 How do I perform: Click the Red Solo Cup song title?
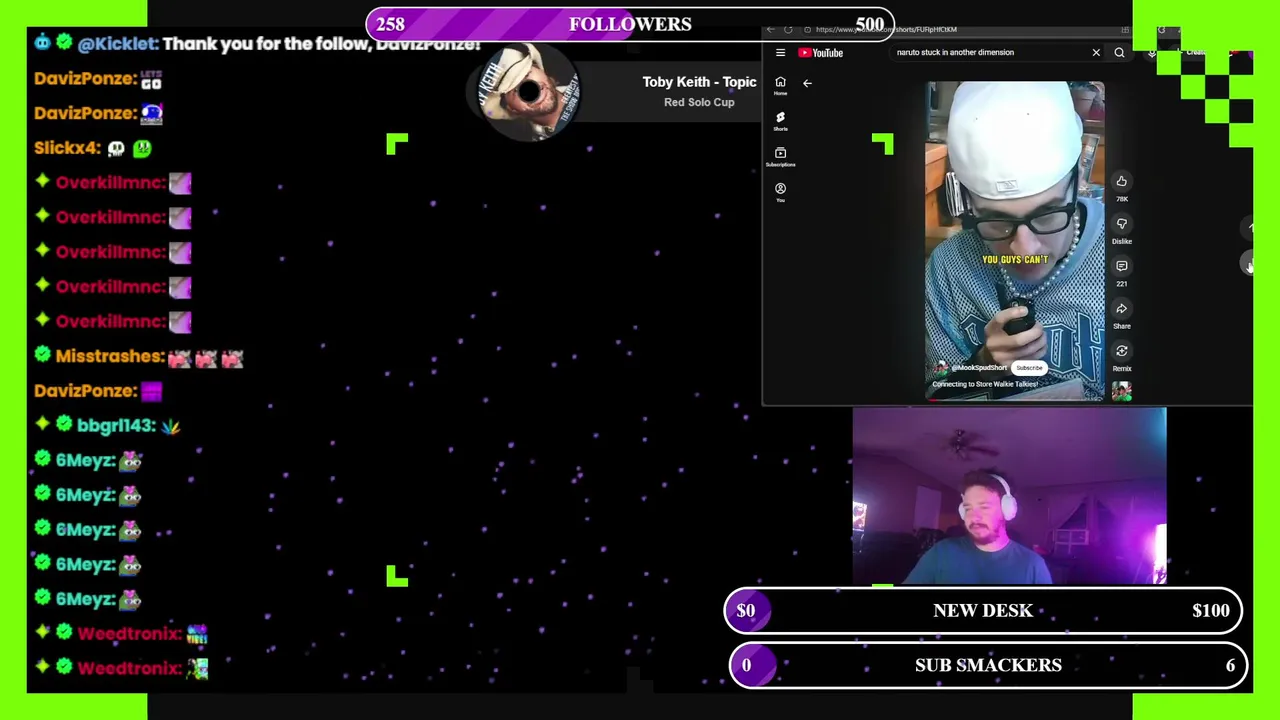click(x=699, y=102)
